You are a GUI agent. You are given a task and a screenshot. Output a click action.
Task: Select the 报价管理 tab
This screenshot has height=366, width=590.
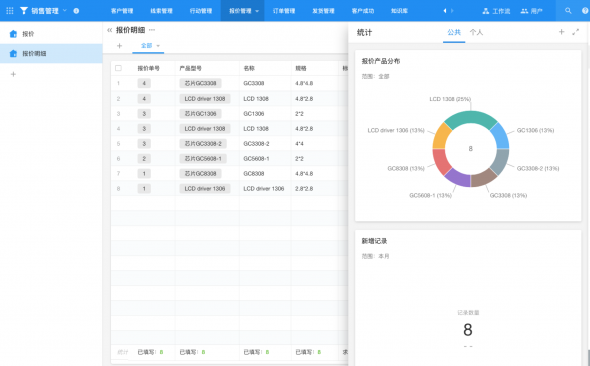240,11
